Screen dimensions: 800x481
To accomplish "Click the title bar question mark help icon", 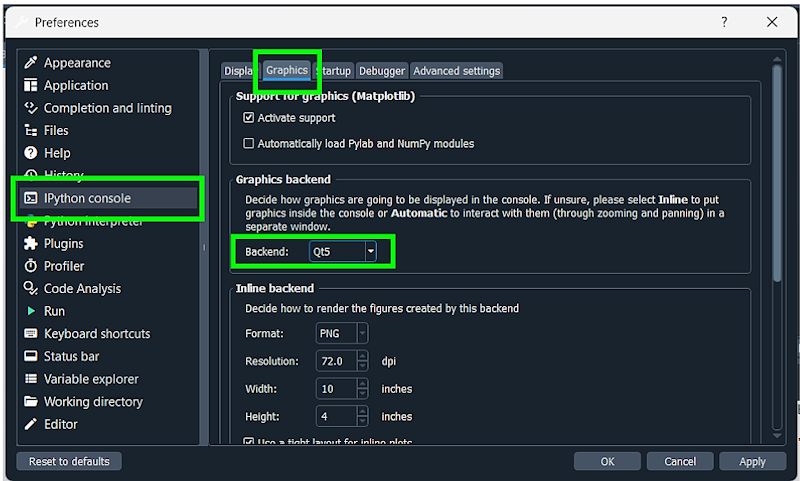I will tap(724, 22).
